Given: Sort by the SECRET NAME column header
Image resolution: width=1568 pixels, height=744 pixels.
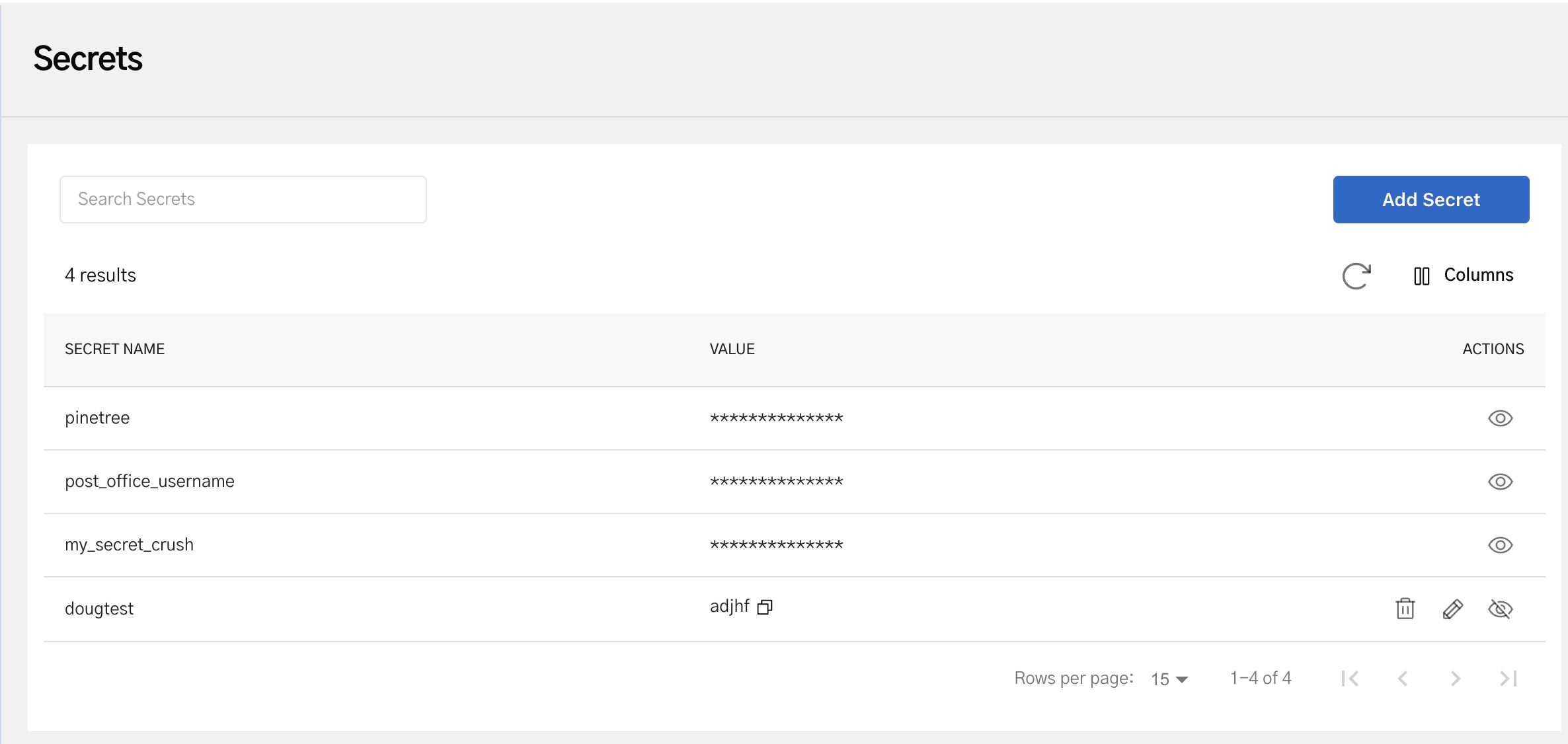Looking at the screenshot, I should click(114, 349).
